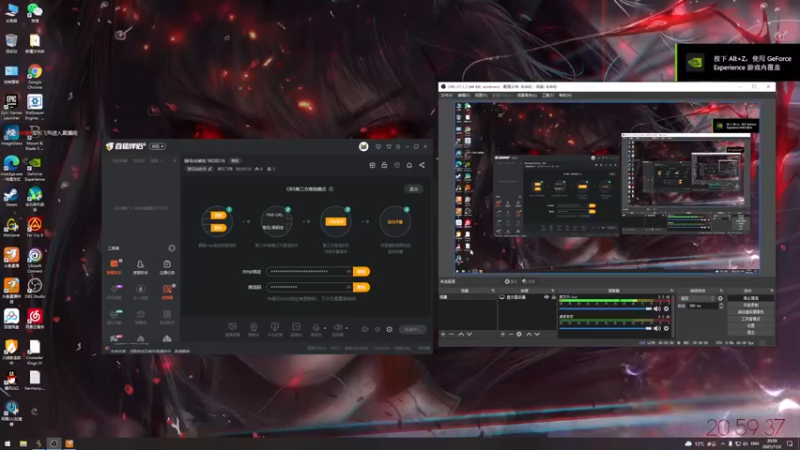Copy the stream code with orange button
The height and width of the screenshot is (450, 800).
click(361, 287)
